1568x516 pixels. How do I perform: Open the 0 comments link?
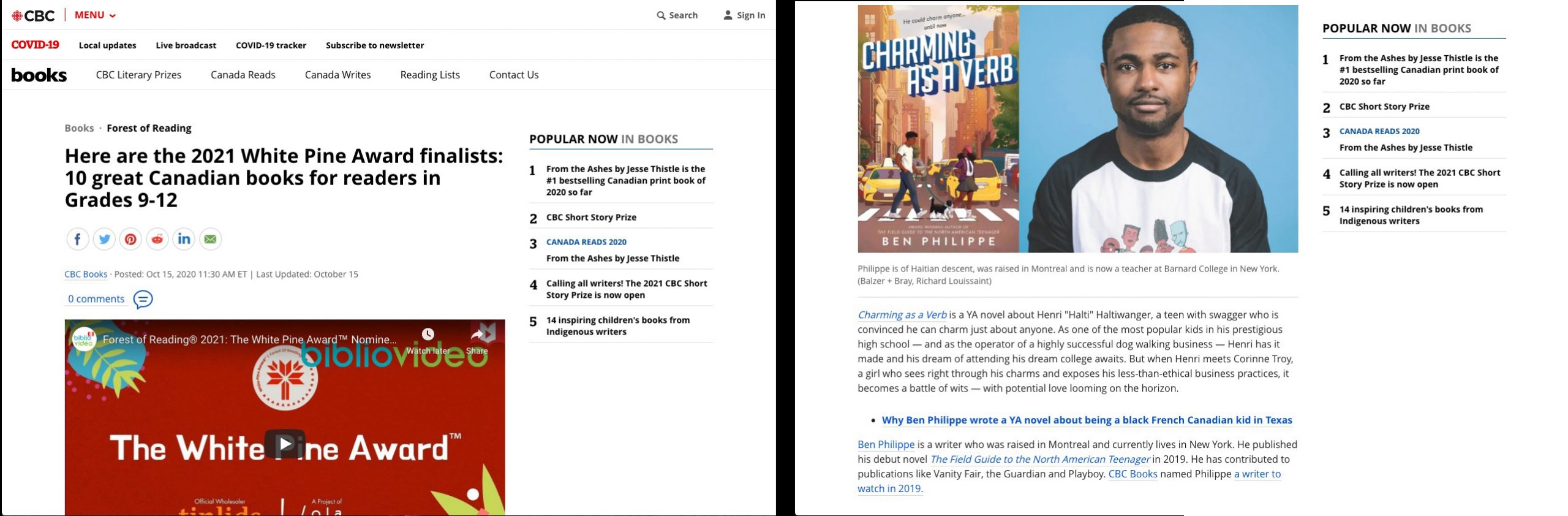(96, 299)
